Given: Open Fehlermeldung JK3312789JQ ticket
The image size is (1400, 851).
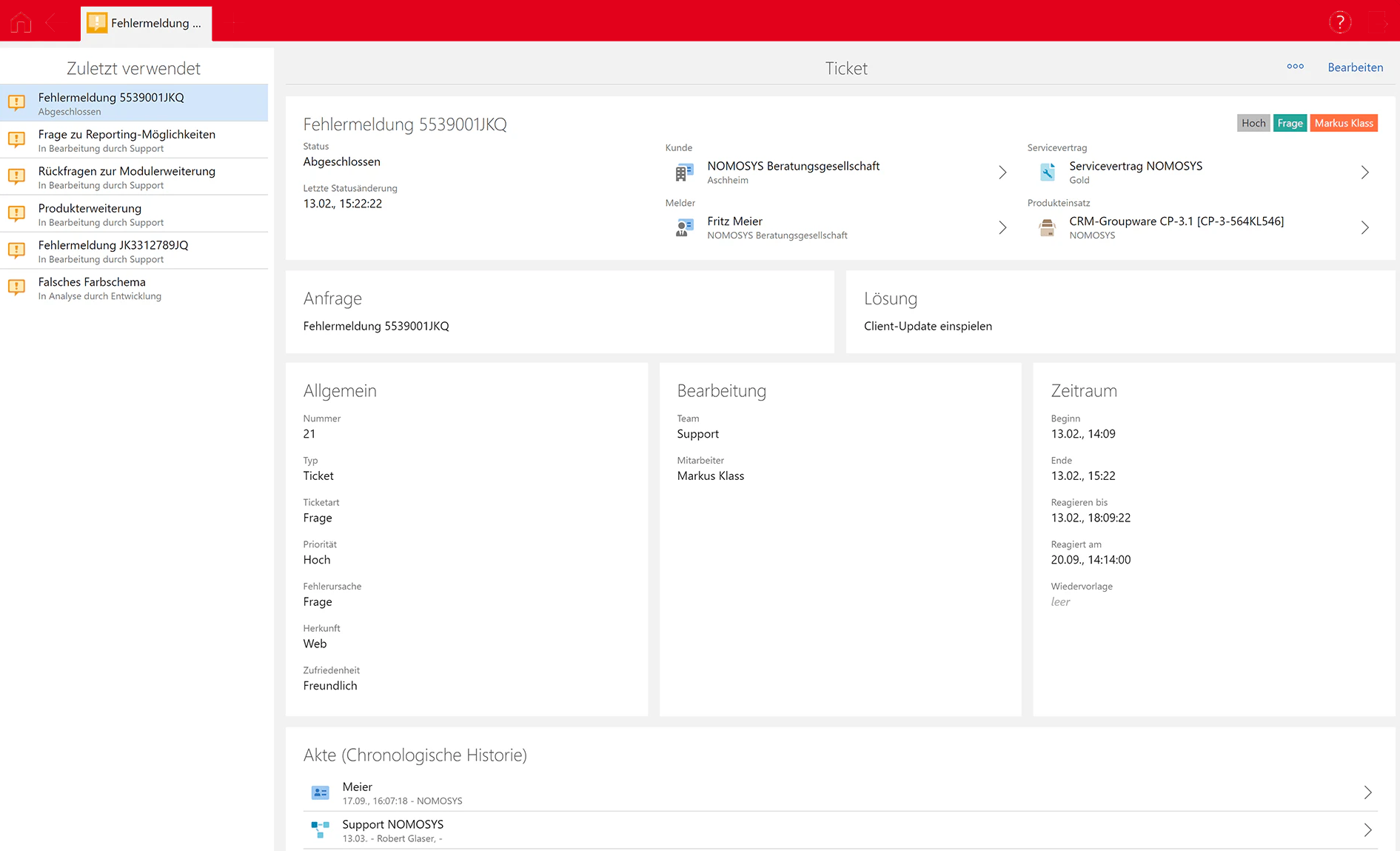Looking at the screenshot, I should pos(134,251).
